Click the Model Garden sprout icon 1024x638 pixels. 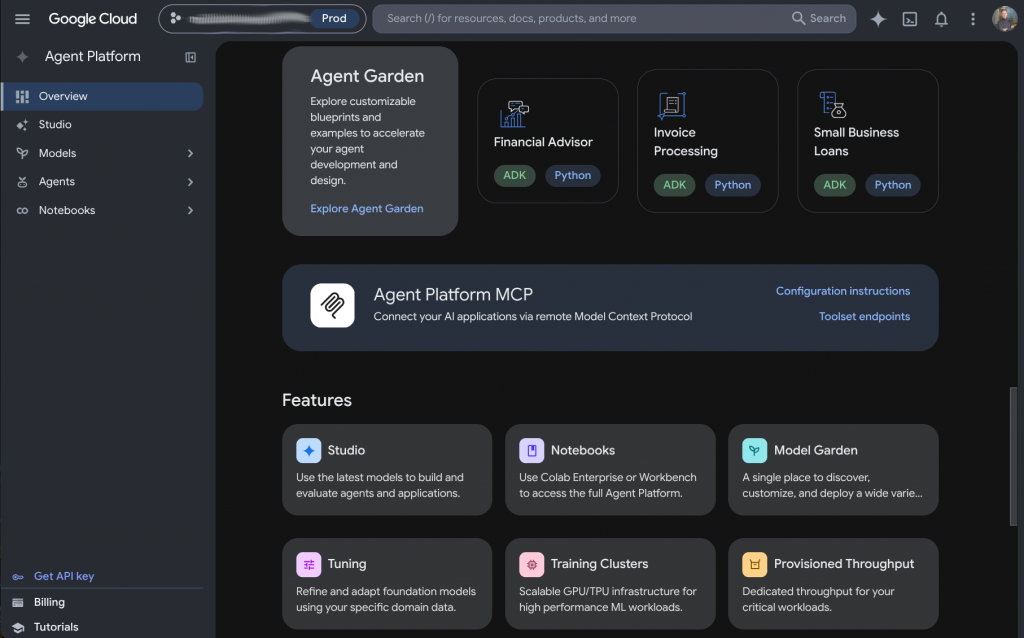[754, 451]
